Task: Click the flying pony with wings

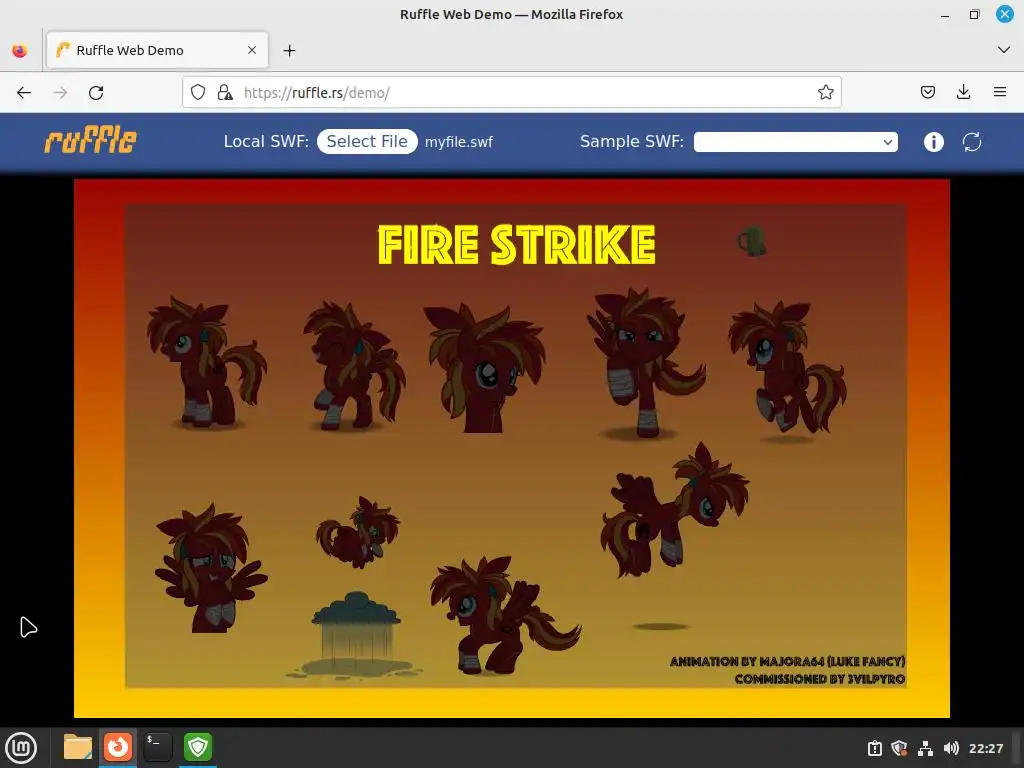Action: coord(674,510)
